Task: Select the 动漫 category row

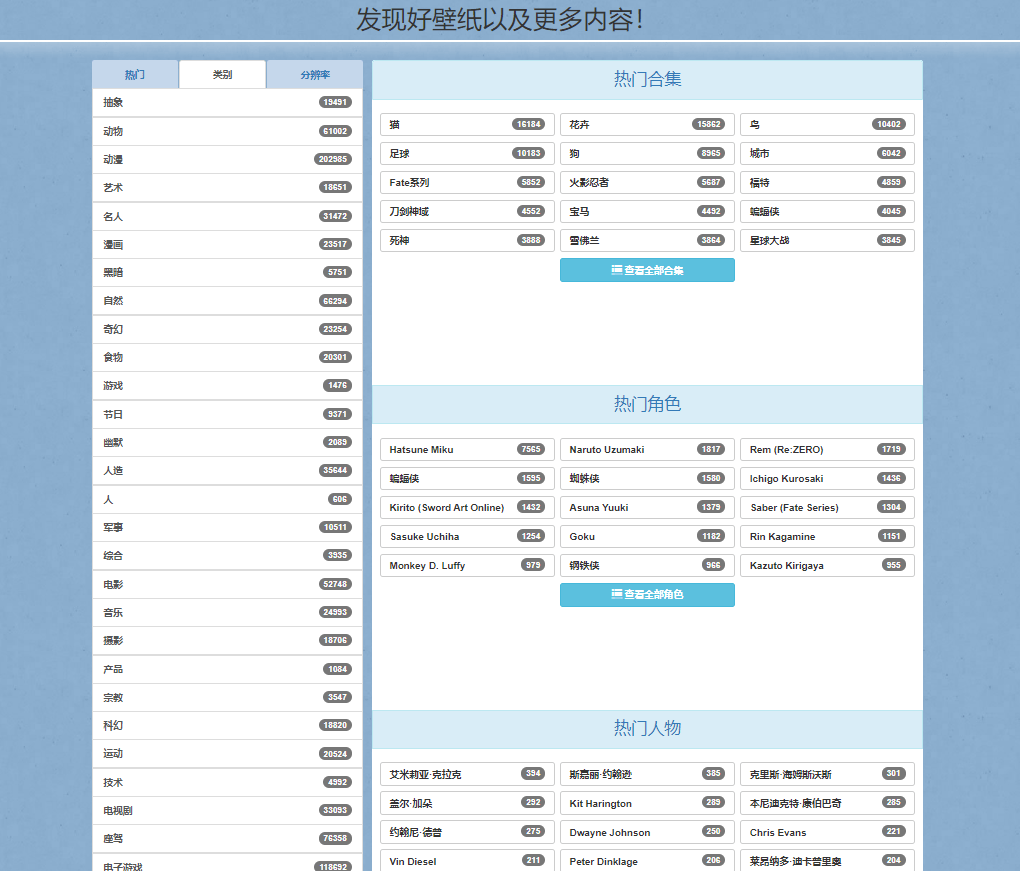Action: pyautogui.click(x=227, y=159)
